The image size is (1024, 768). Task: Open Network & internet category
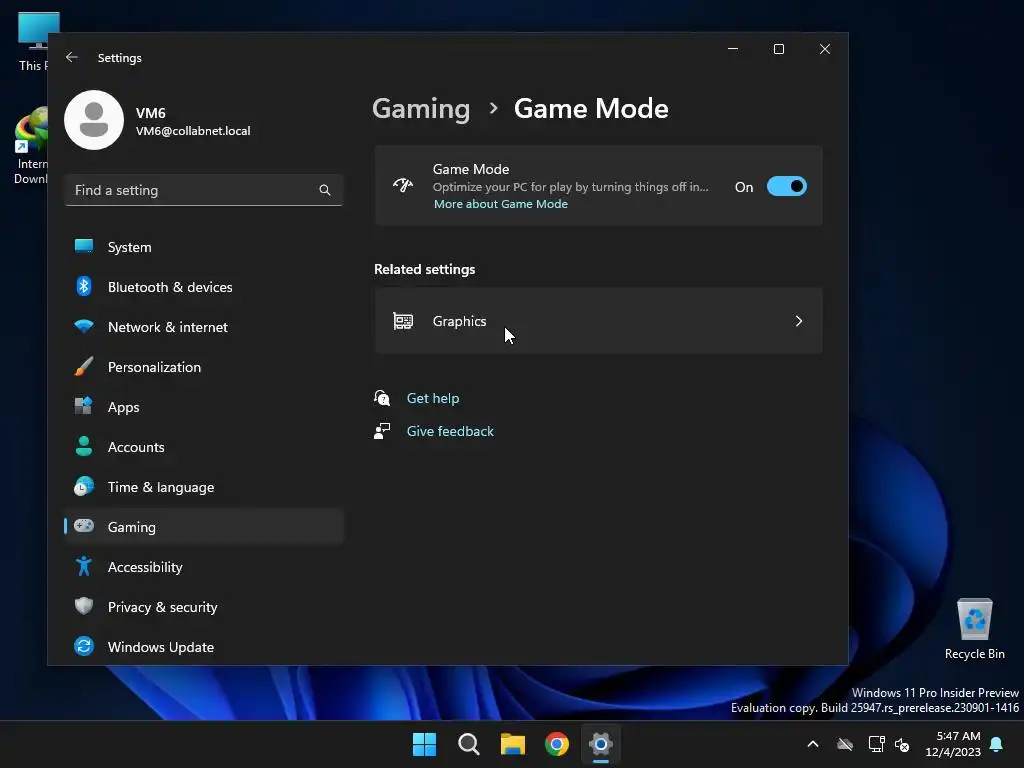[204, 327]
